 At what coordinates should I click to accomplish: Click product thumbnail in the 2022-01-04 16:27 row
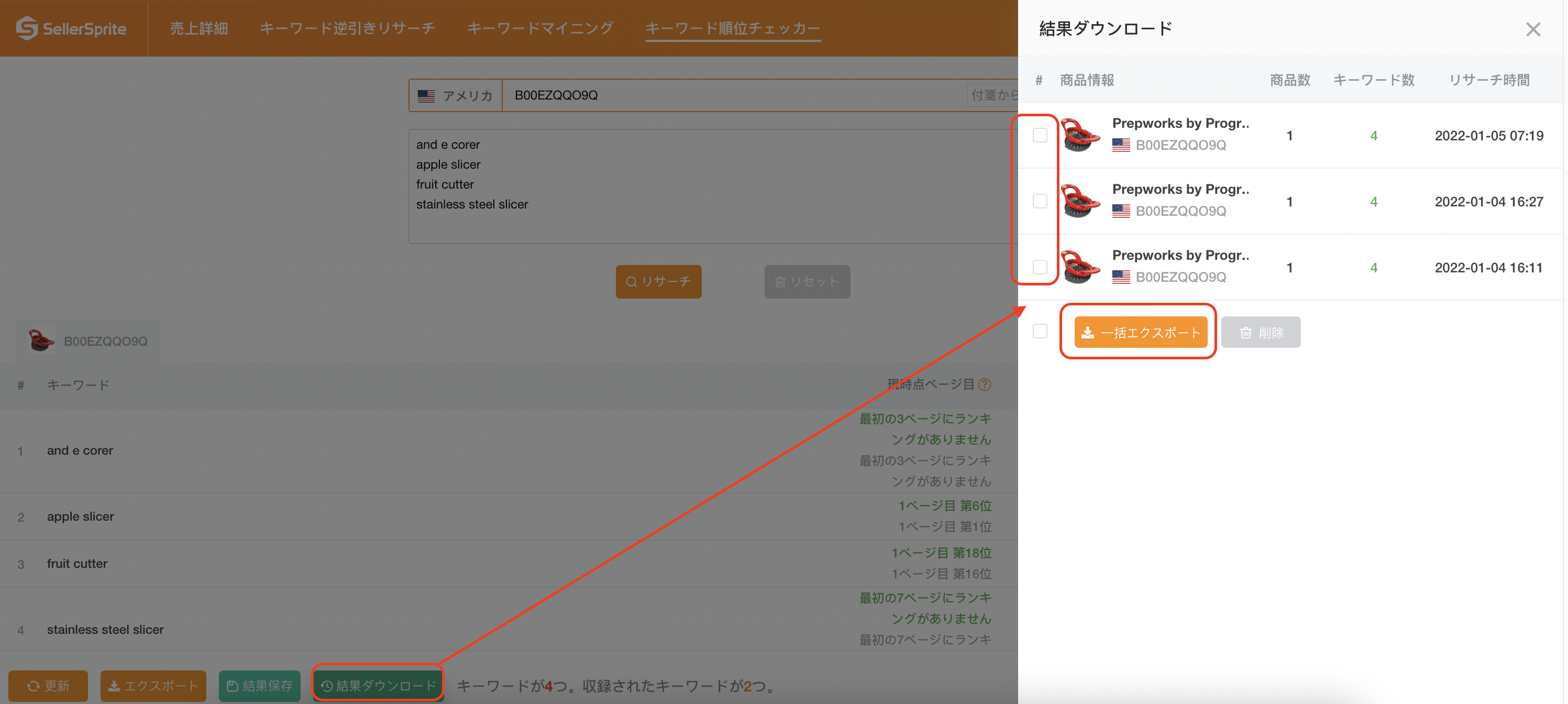click(1080, 201)
